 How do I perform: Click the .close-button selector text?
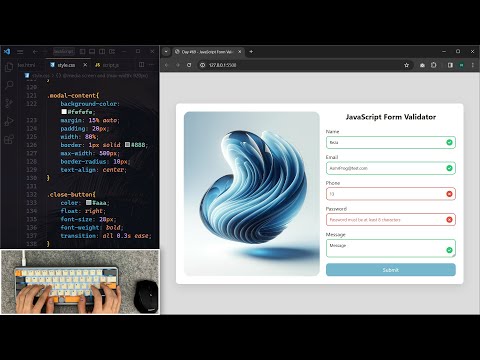[70, 194]
